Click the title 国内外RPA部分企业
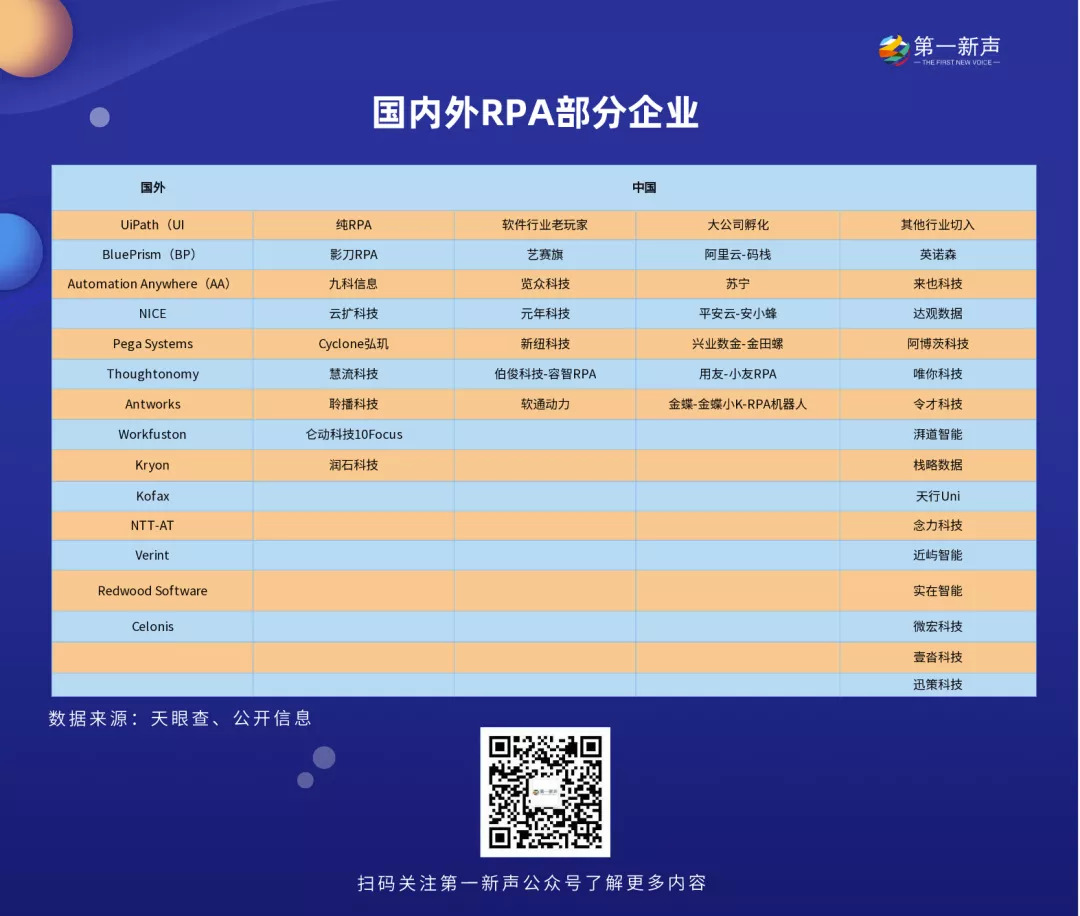The width and height of the screenshot is (1080, 916). (535, 112)
